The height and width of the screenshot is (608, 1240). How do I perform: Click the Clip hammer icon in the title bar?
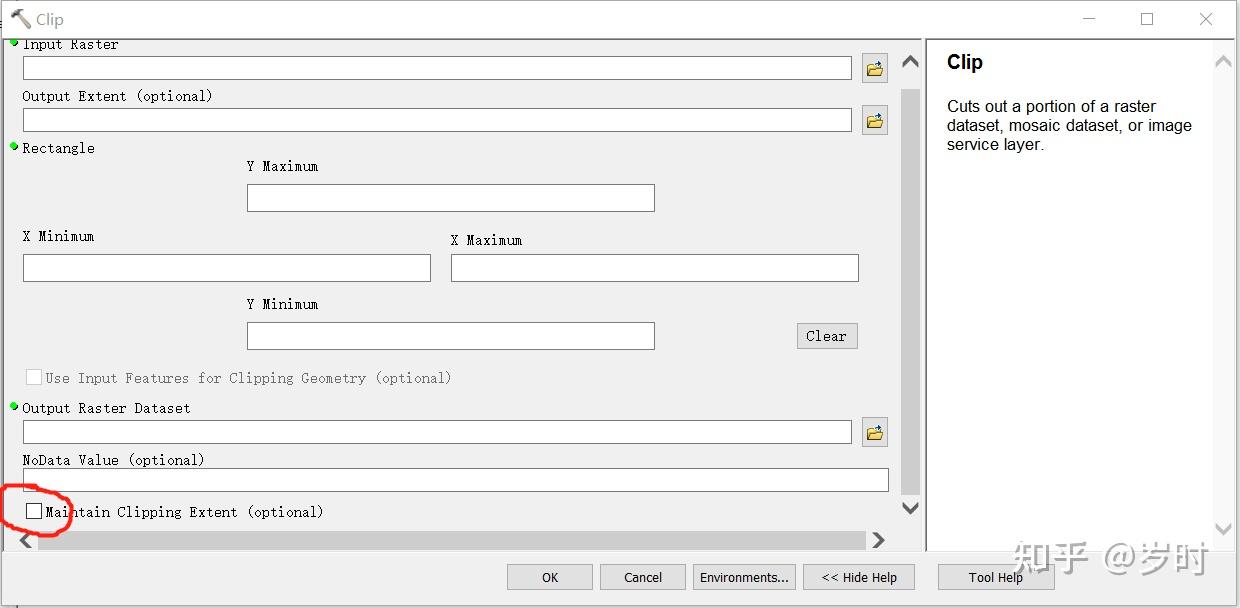click(21, 19)
